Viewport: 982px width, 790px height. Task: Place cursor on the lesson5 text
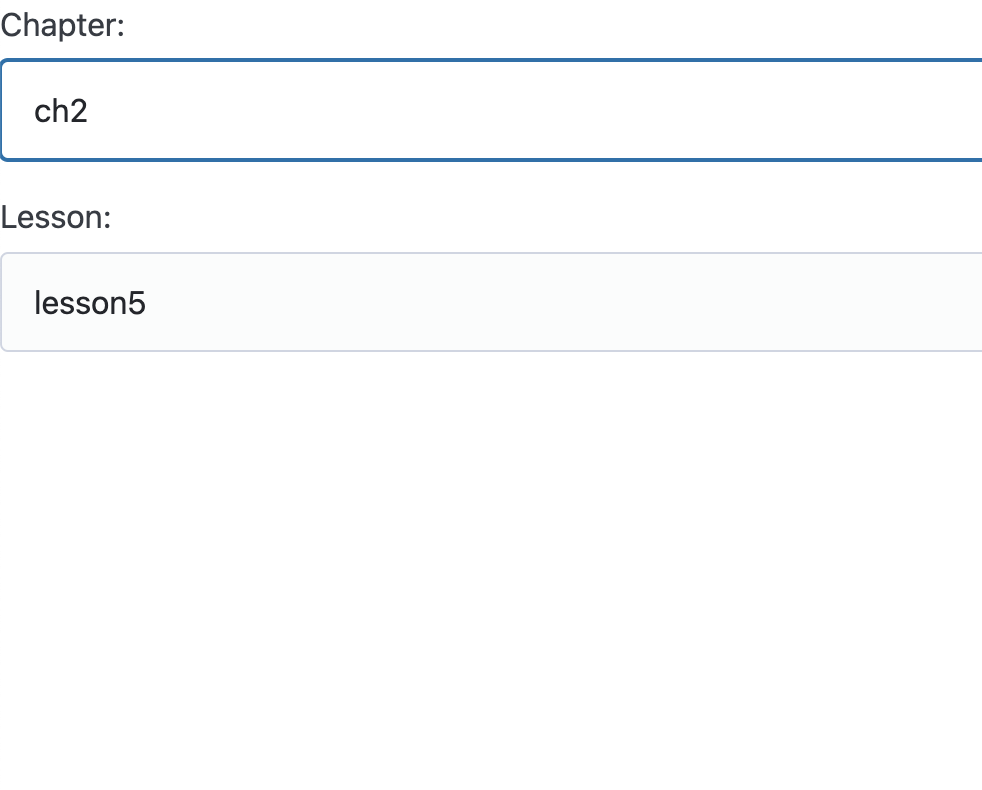[x=90, y=303]
